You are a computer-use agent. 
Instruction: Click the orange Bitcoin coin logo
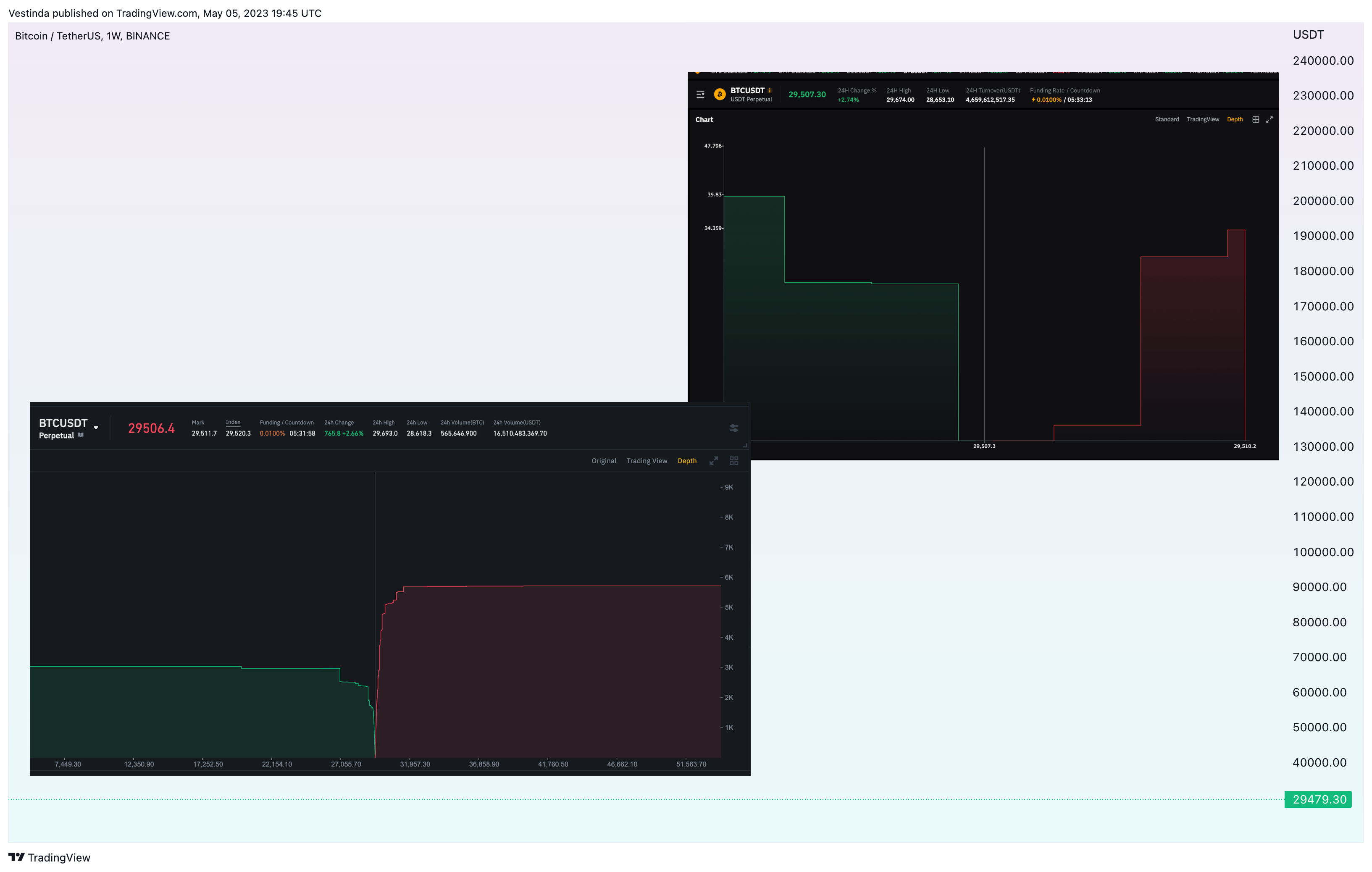(720, 95)
